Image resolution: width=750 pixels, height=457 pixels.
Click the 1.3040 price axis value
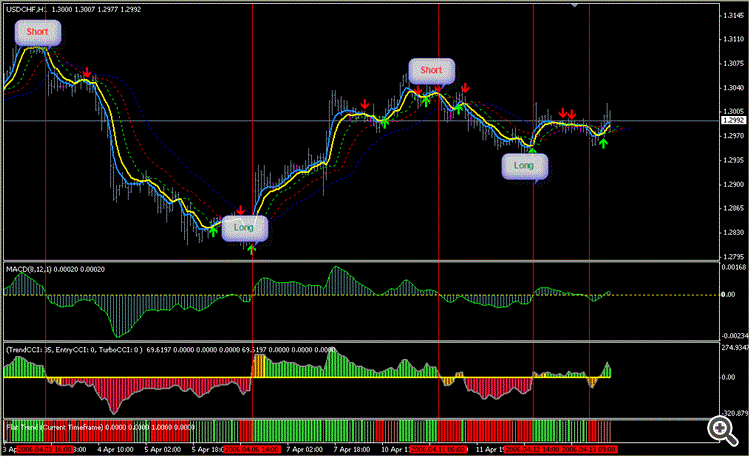click(x=733, y=88)
